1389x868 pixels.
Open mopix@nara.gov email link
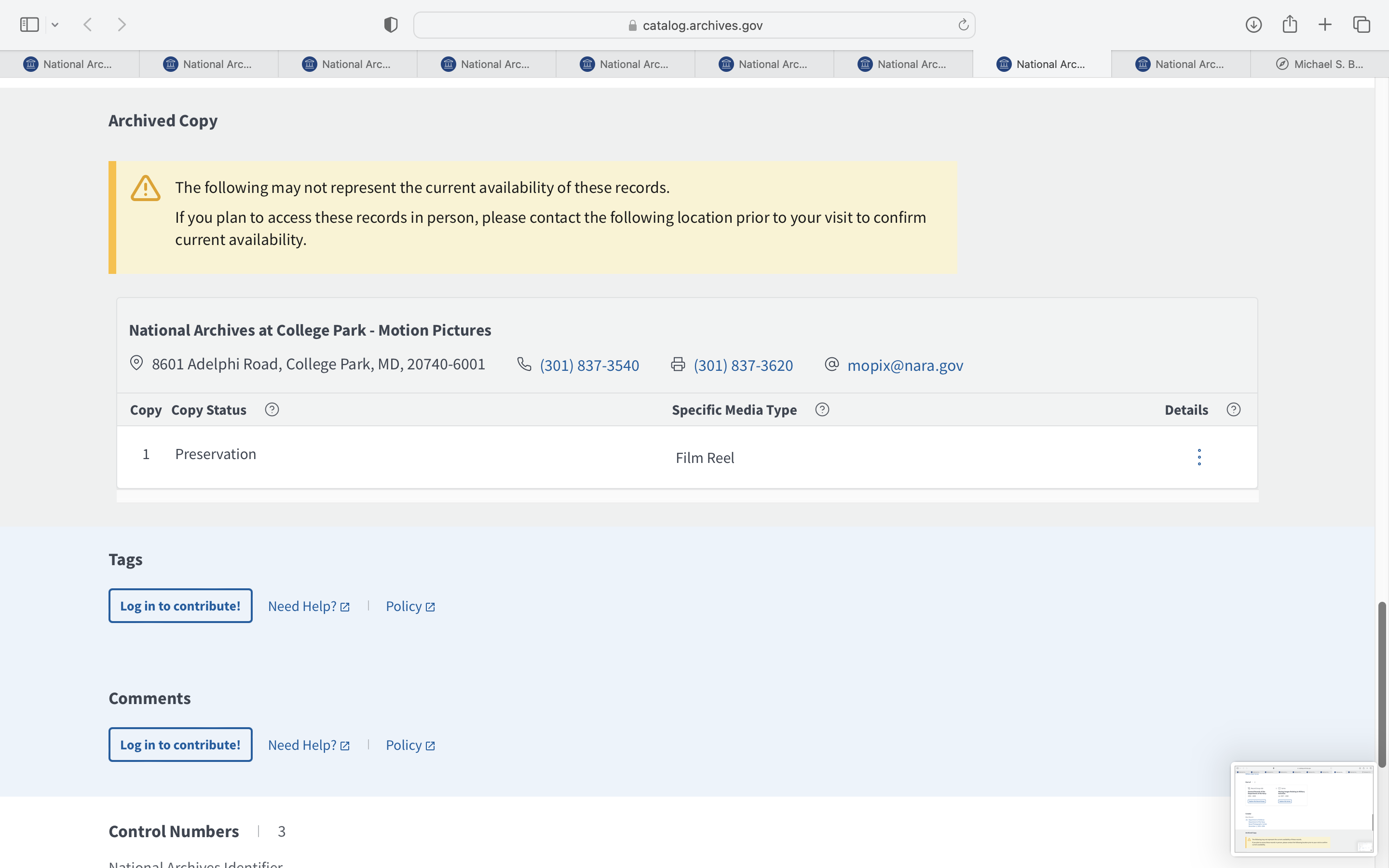click(x=905, y=365)
